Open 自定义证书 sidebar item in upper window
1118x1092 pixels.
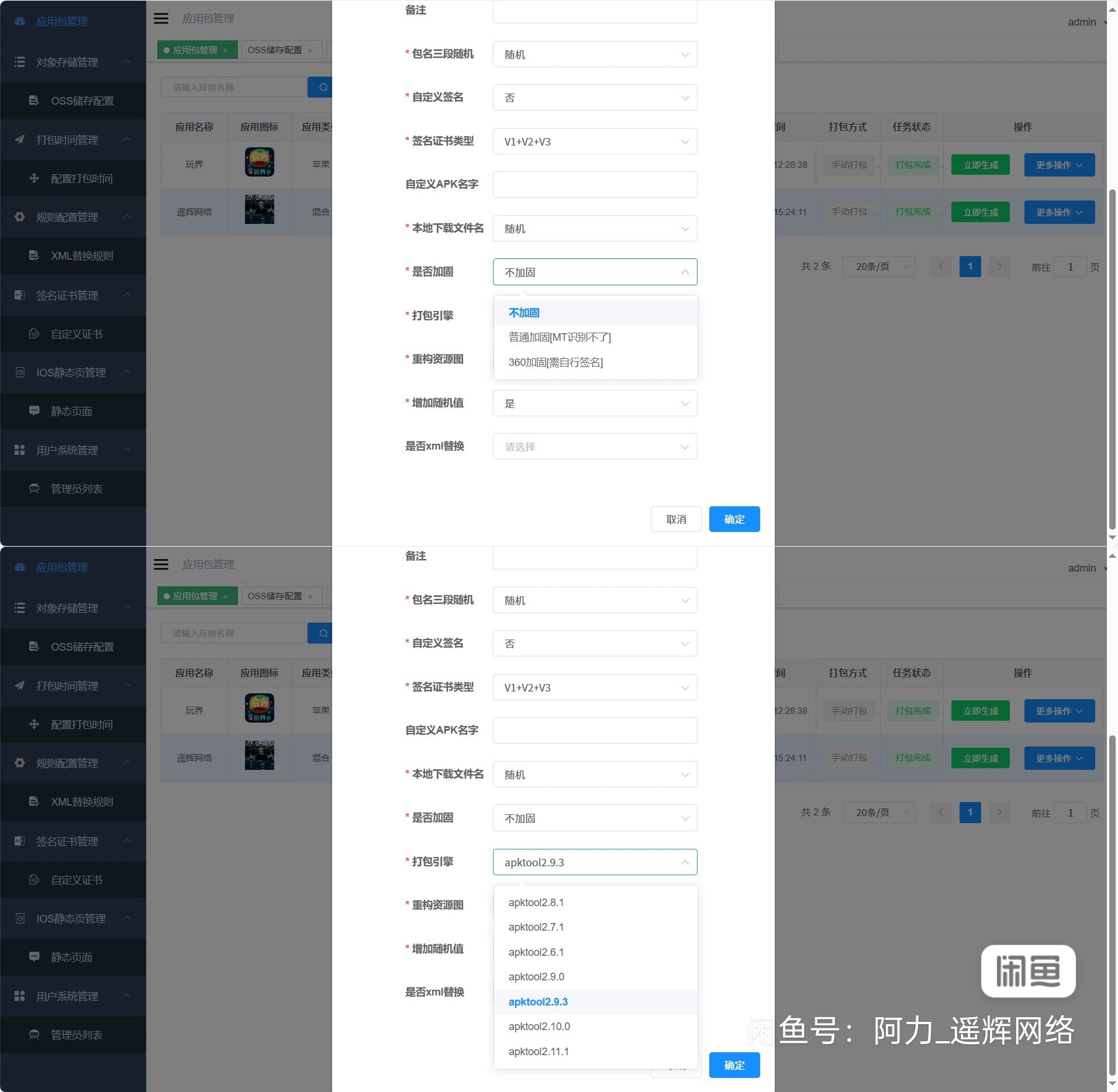76,334
